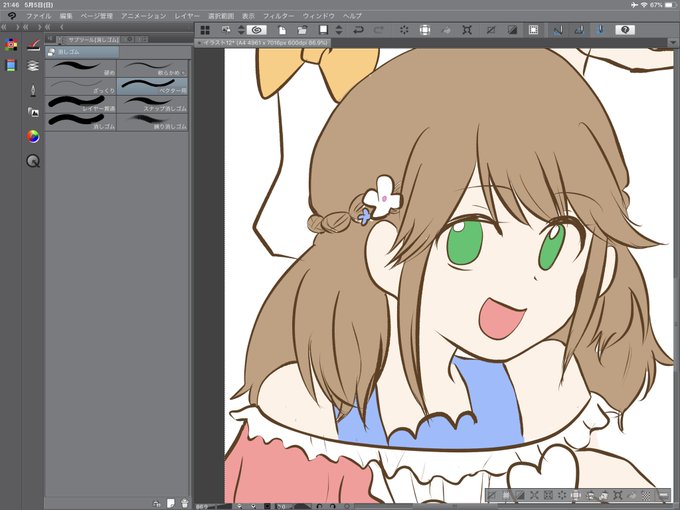Viewport: 680px width, 510px height.
Task: Choose the レイヤー貫通 eraser sub tool
Action: (81, 104)
